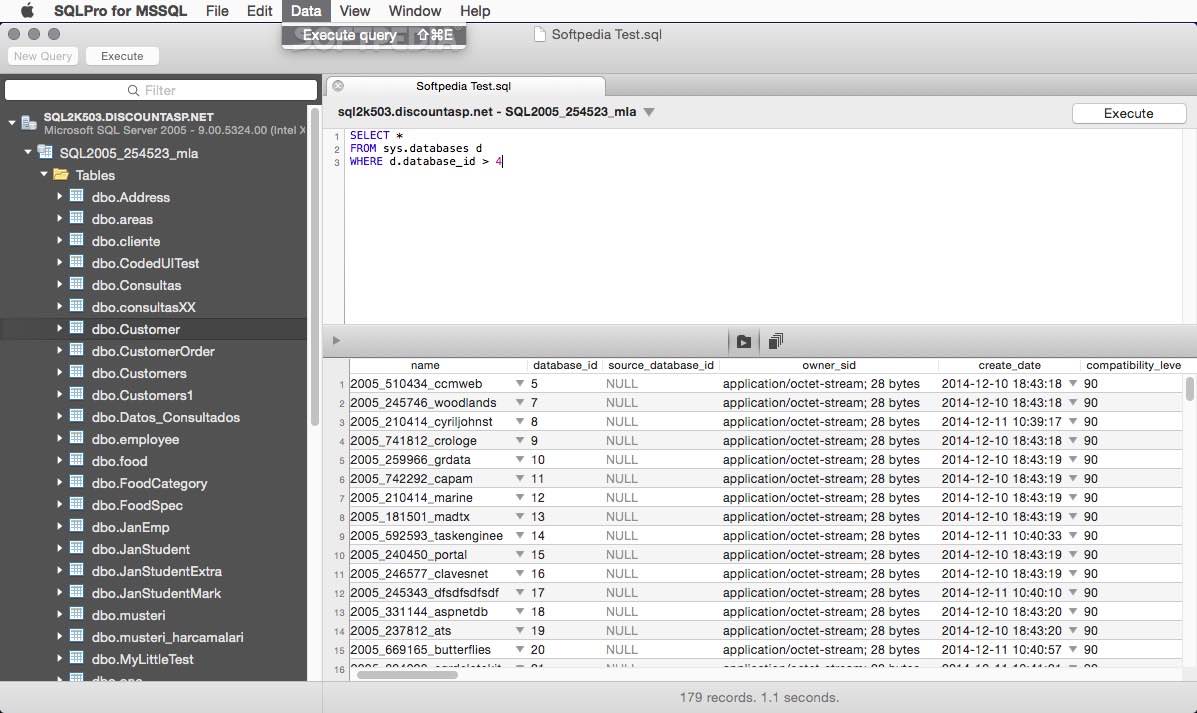Select the dbo.musteri_harcamalari table row
1197x713 pixels.
(x=153, y=637)
